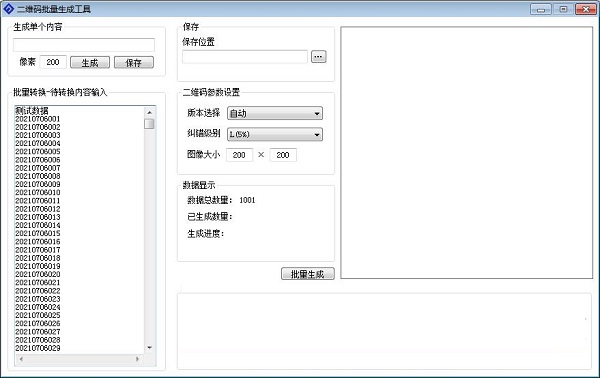Click the list's scroll down arrow
600x378 pixels.
(x=150, y=347)
